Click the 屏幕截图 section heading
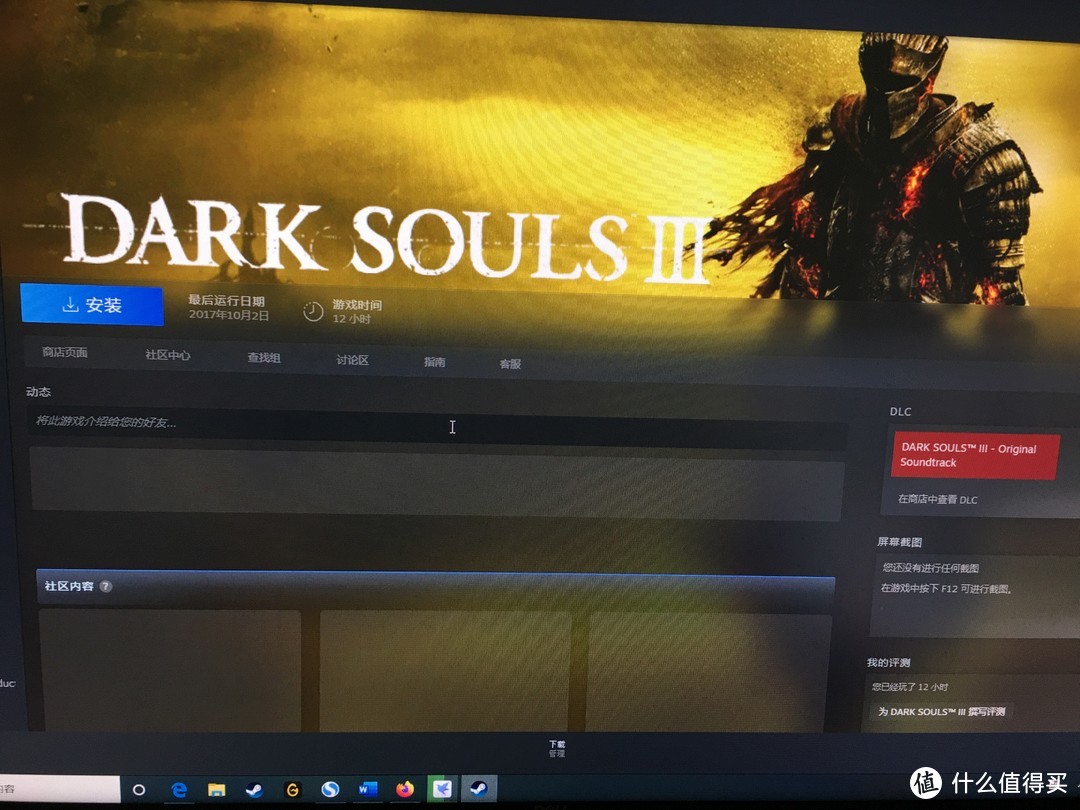Screen dimensions: 1080x810 [x=899, y=542]
